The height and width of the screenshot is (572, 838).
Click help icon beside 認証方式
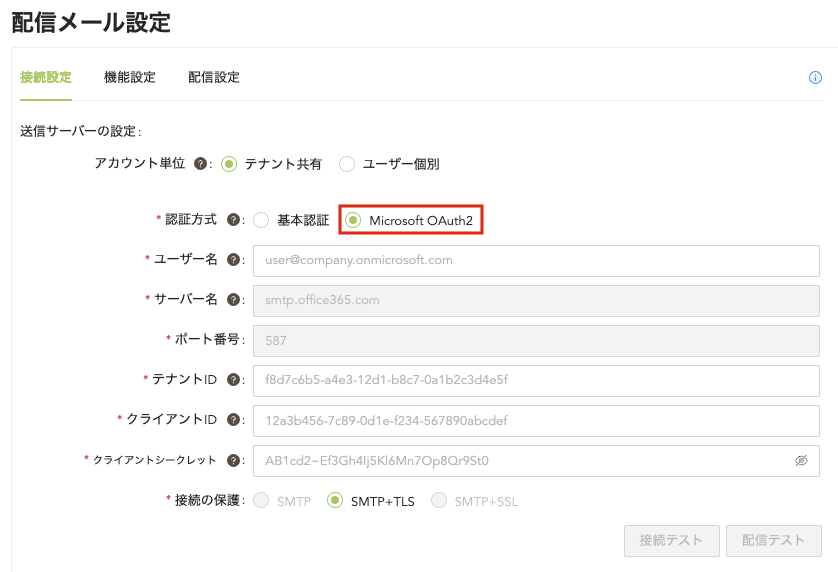coord(233,220)
